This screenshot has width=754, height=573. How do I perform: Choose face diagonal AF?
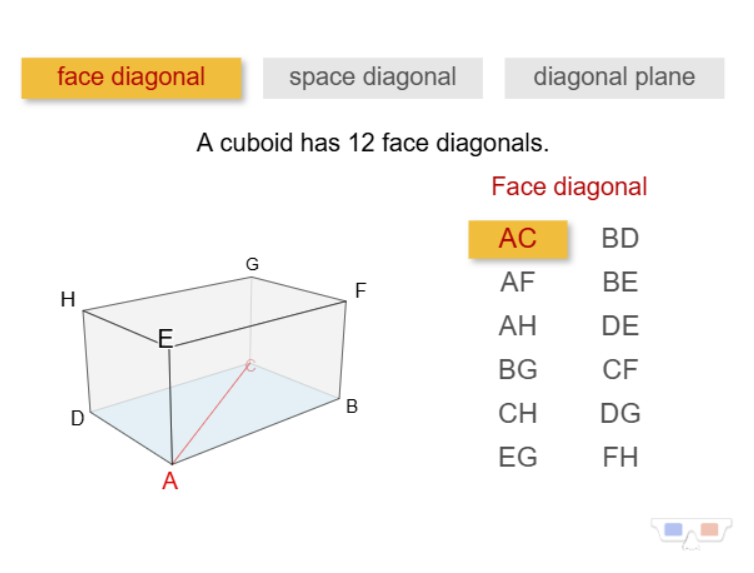pyautogui.click(x=518, y=283)
